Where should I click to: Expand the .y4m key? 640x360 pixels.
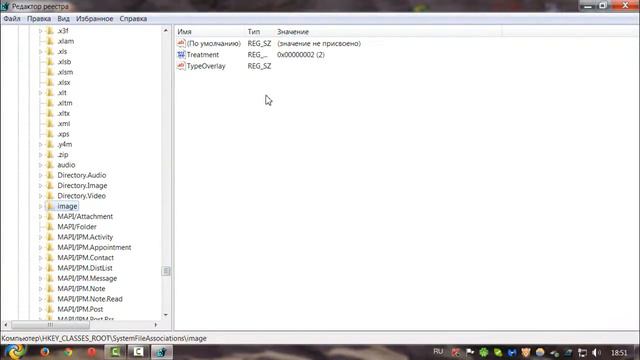click(40, 144)
